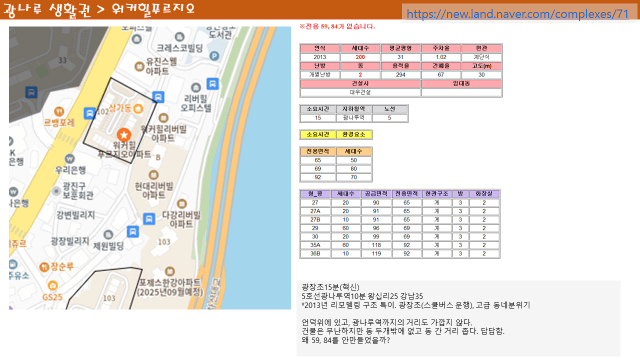
Task: Select the 장순루 restaurant icon
Action: 44,267
